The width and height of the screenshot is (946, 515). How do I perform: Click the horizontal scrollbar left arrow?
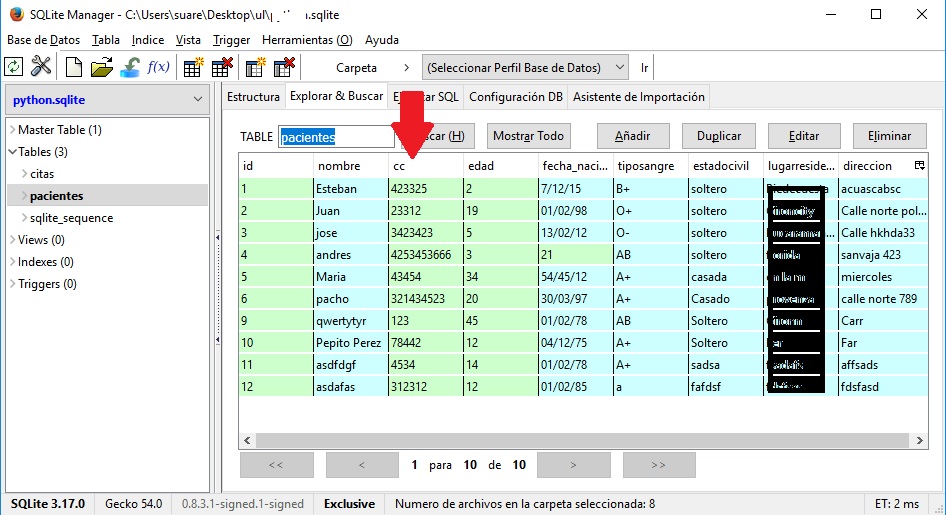point(247,440)
